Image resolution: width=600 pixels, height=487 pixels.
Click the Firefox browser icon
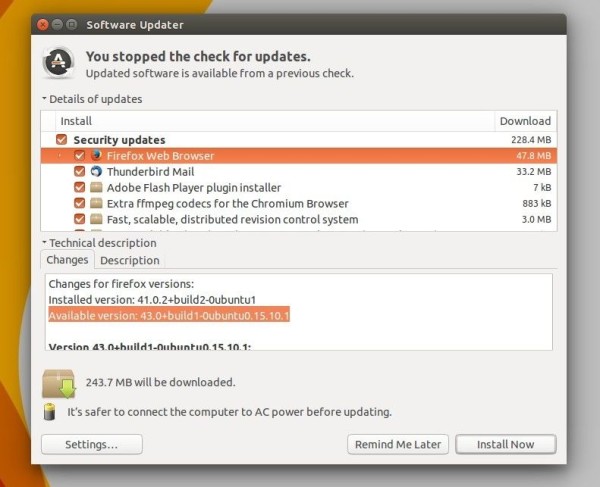[x=96, y=155]
